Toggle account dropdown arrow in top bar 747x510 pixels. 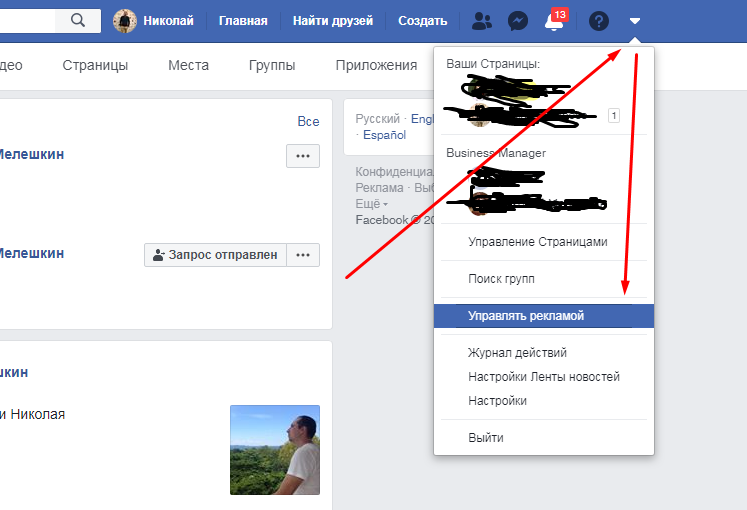[635, 21]
